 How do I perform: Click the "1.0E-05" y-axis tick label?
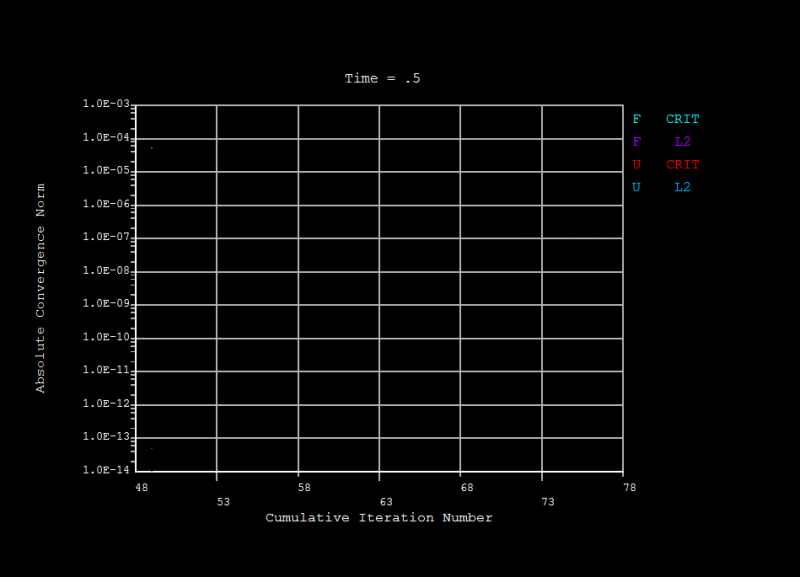[106, 170]
